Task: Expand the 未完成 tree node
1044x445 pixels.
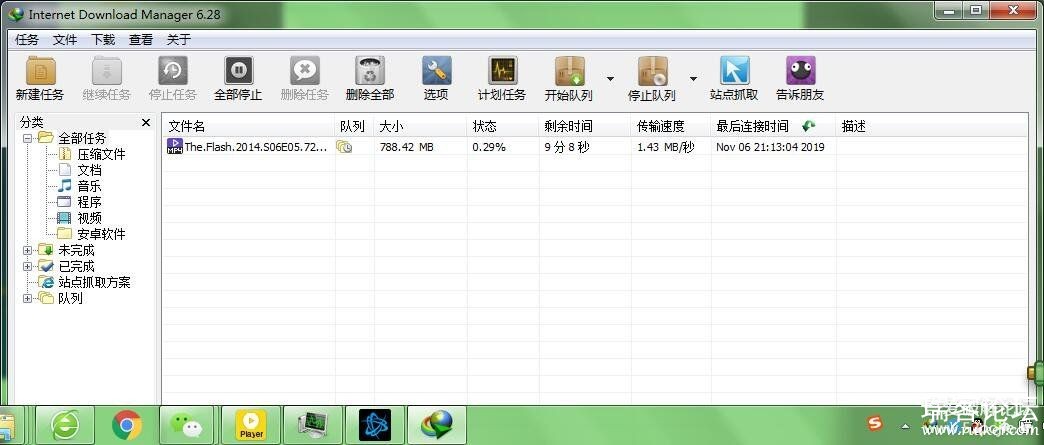Action: coord(28,250)
